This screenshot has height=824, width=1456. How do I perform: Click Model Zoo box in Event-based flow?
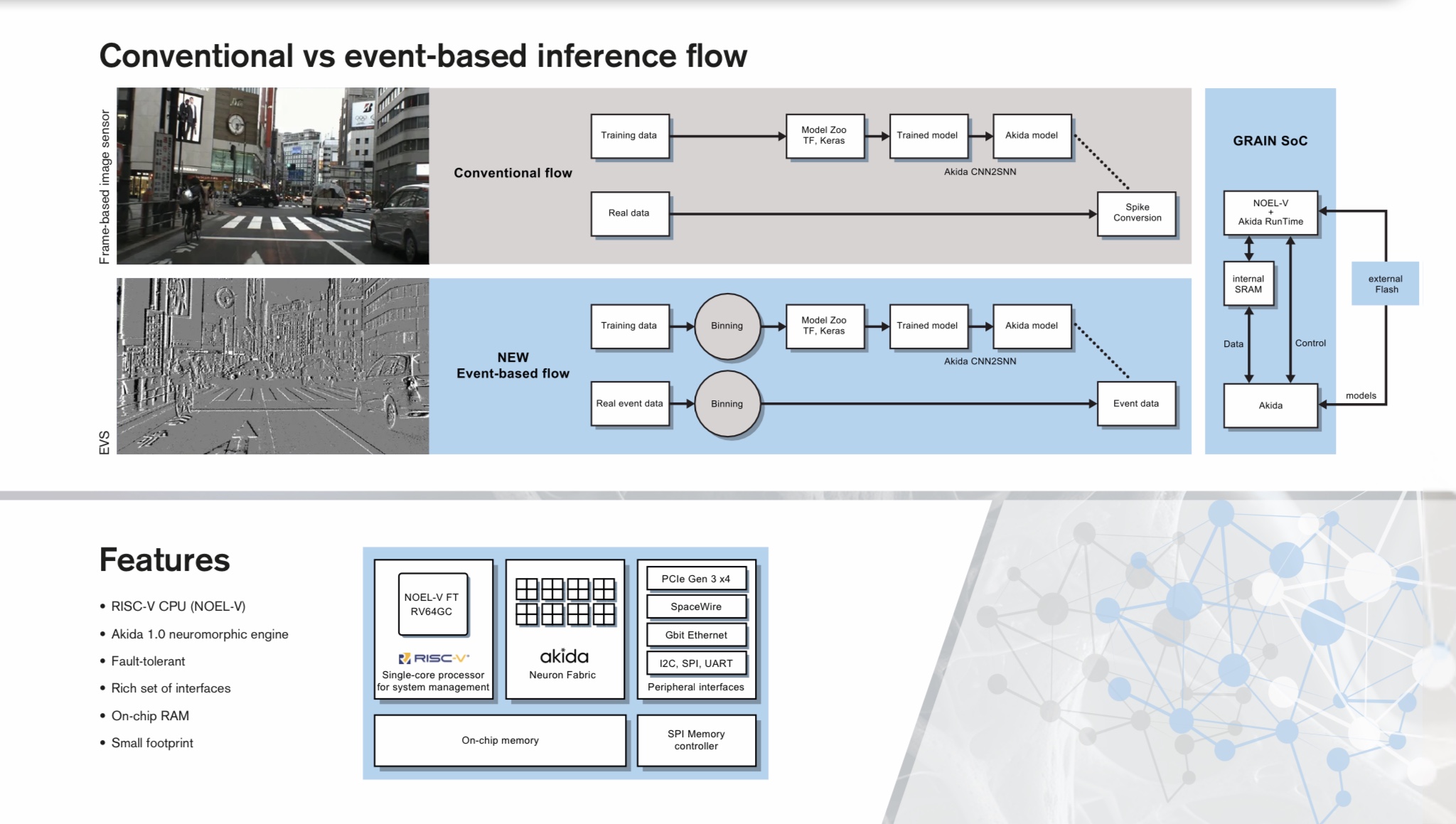(x=825, y=326)
